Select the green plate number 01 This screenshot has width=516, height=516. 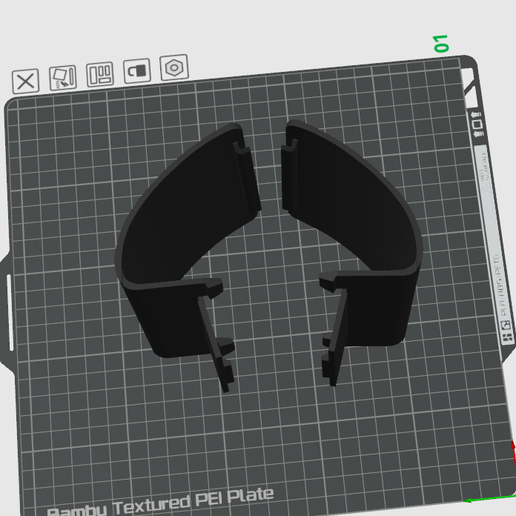[441, 43]
